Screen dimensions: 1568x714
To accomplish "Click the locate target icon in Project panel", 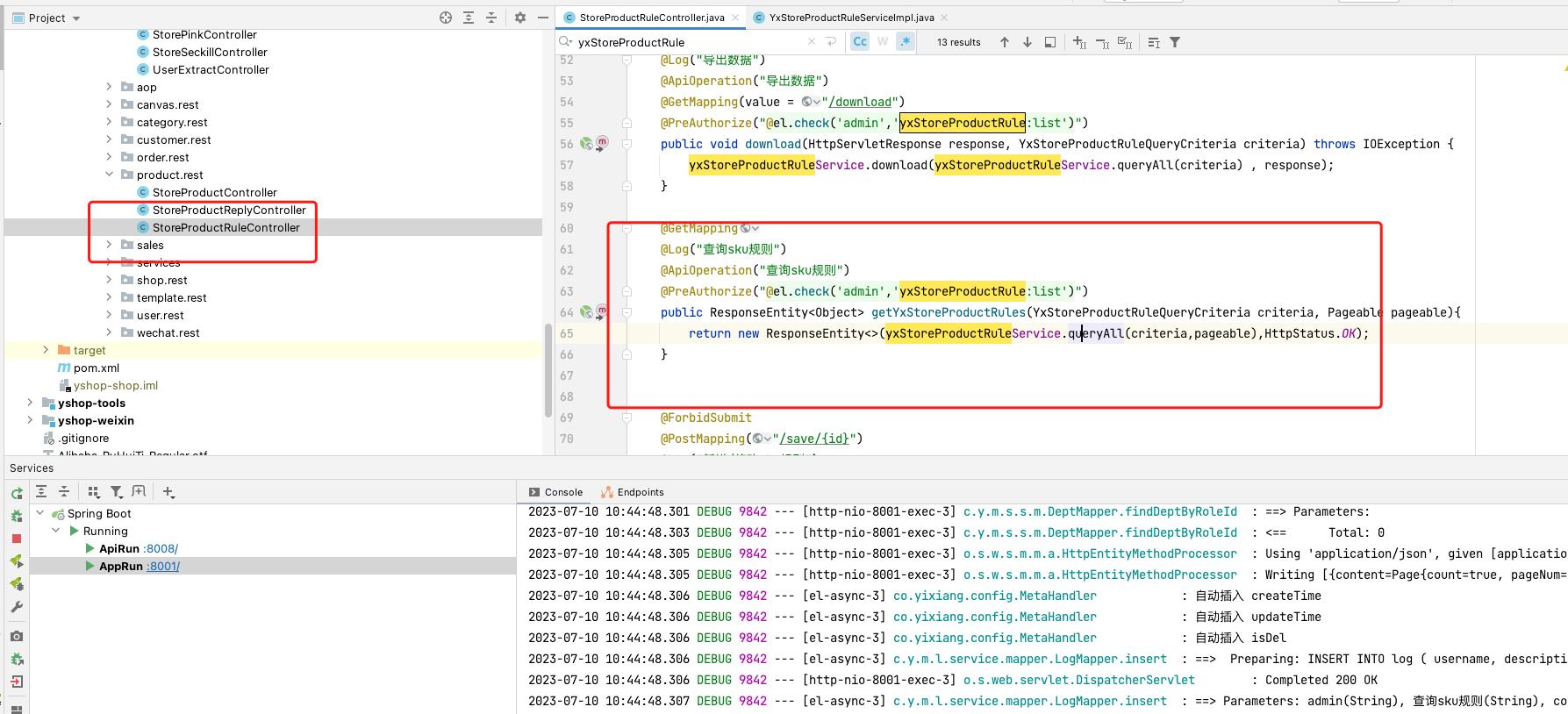I will pos(446,18).
